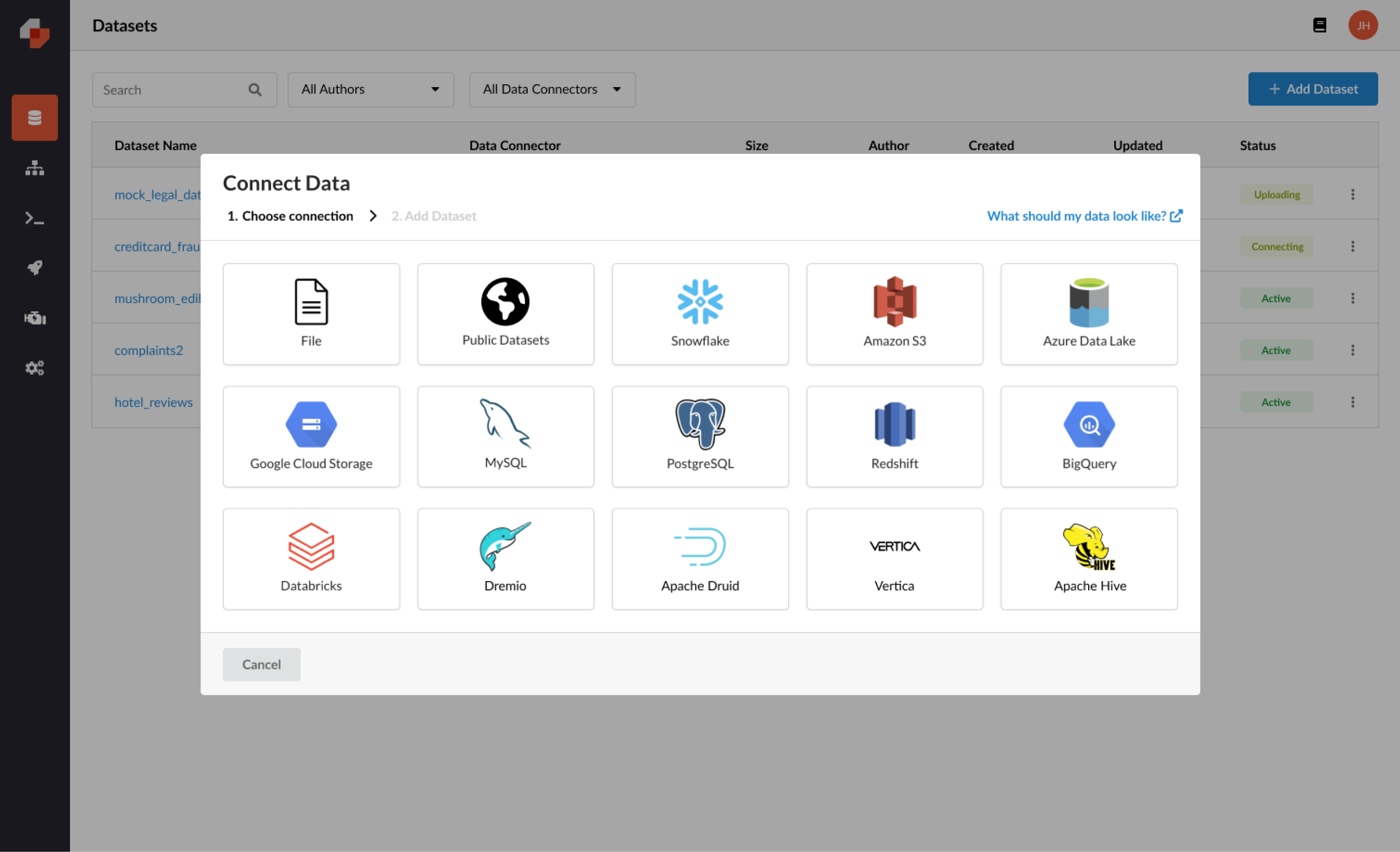Screen dimensions: 1400x852
Task: Open the engine monitoring sidebar icon
Action: click(x=34, y=317)
